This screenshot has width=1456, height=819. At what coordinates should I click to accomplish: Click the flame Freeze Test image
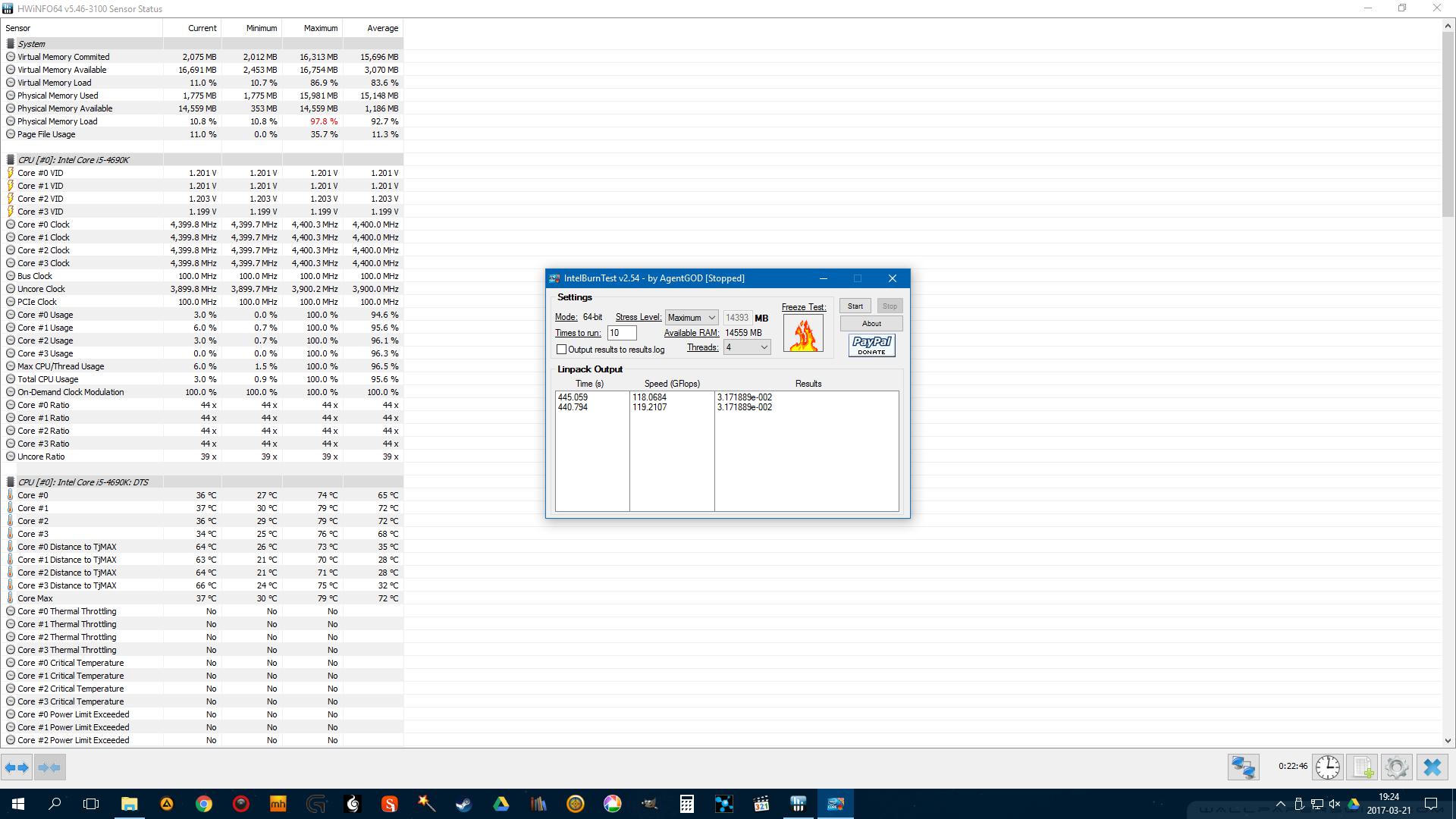[803, 334]
